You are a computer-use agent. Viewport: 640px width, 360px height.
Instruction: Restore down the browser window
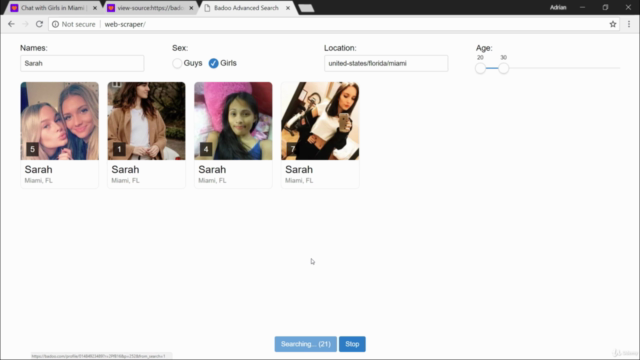coord(605,7)
